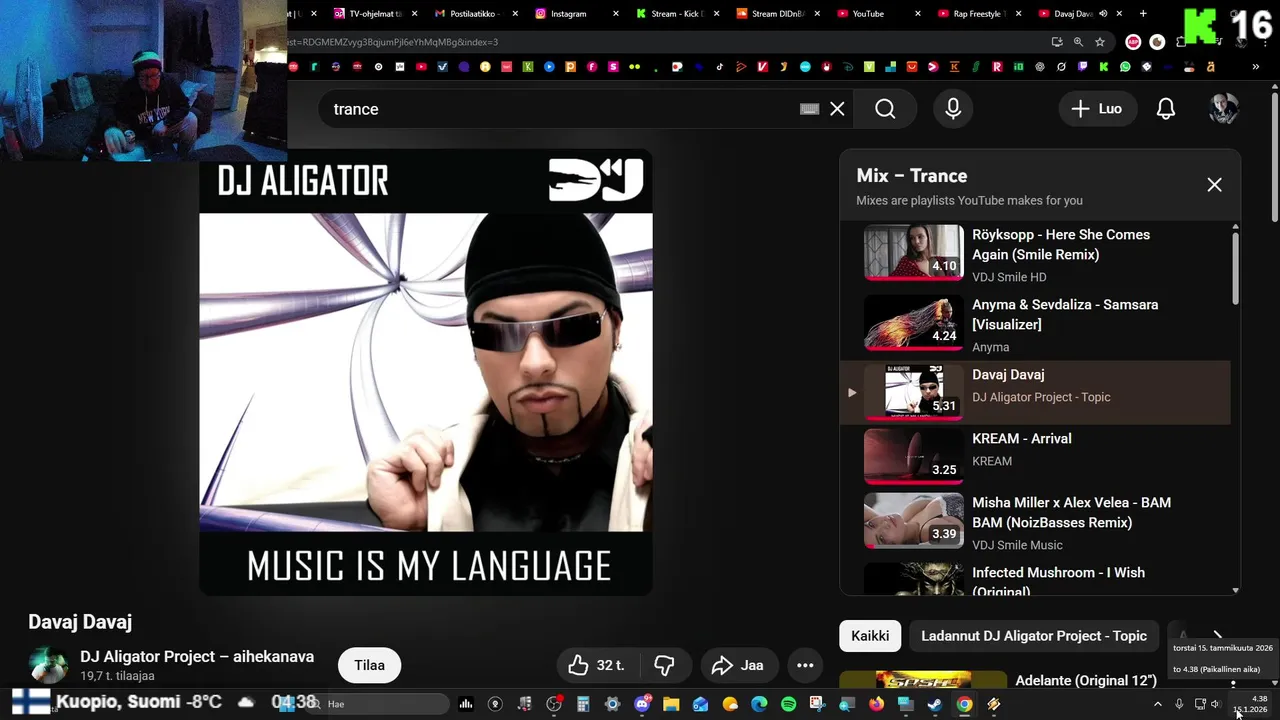Viewport: 1280px width, 720px height.
Task: Open the account avatar menu
Action: tap(1224, 109)
